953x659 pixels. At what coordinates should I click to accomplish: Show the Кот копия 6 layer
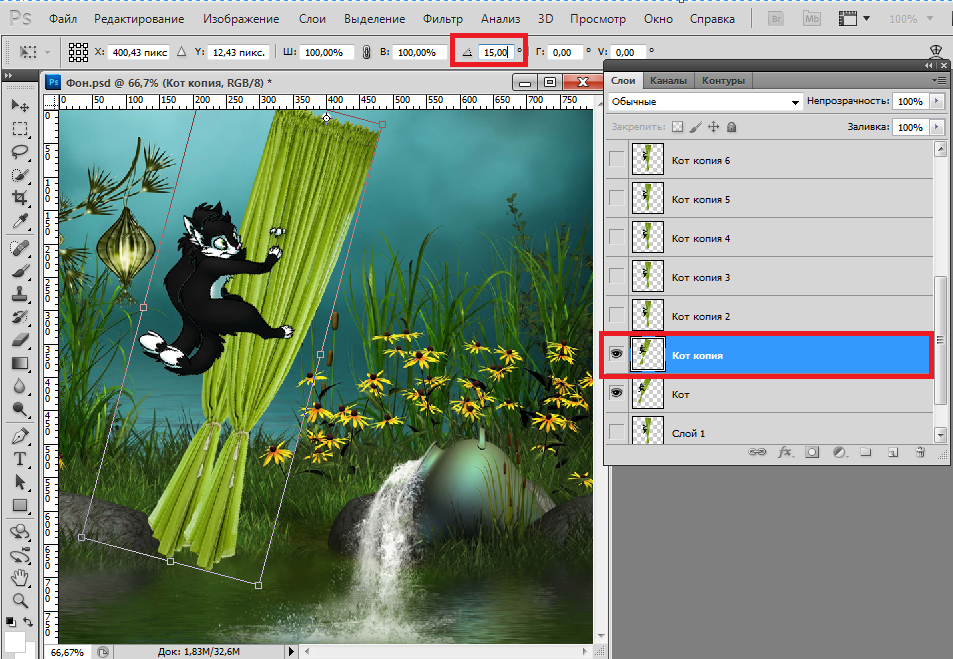point(617,160)
